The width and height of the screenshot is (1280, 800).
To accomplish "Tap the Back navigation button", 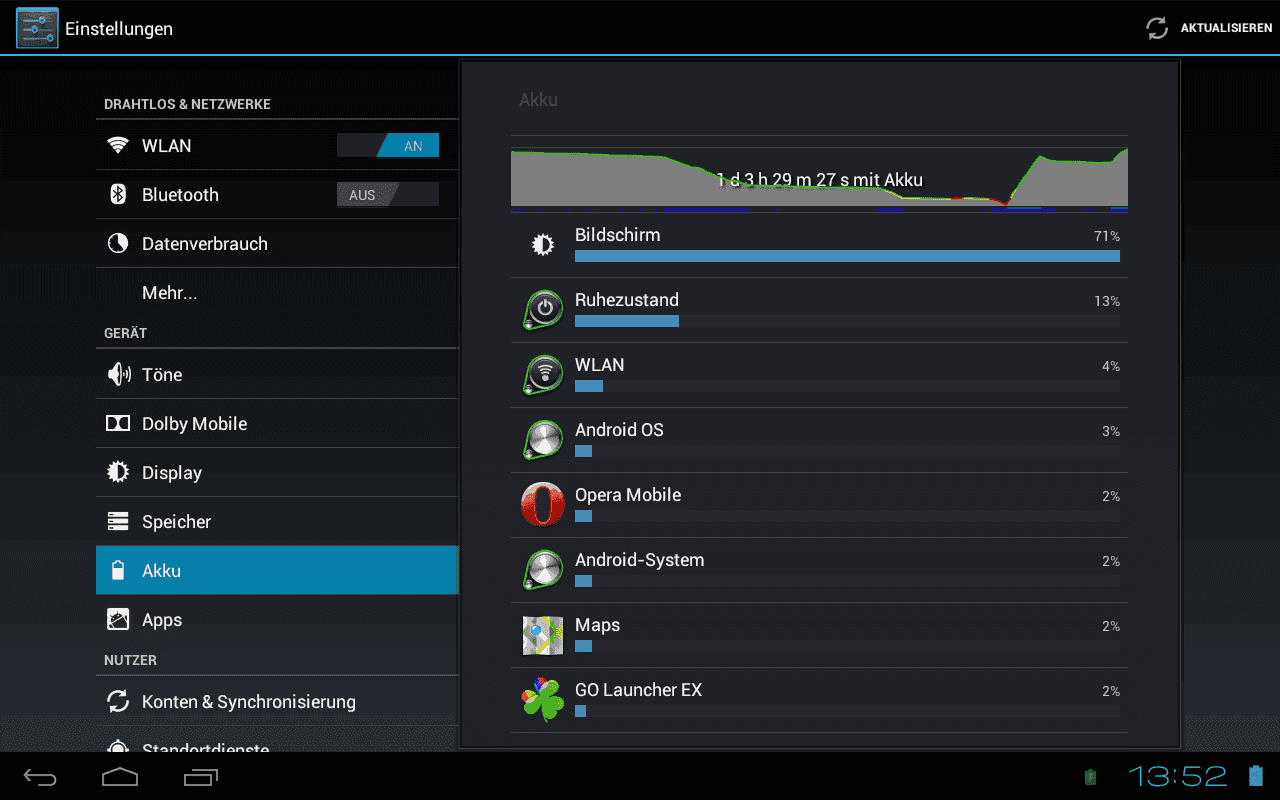I will [x=41, y=777].
